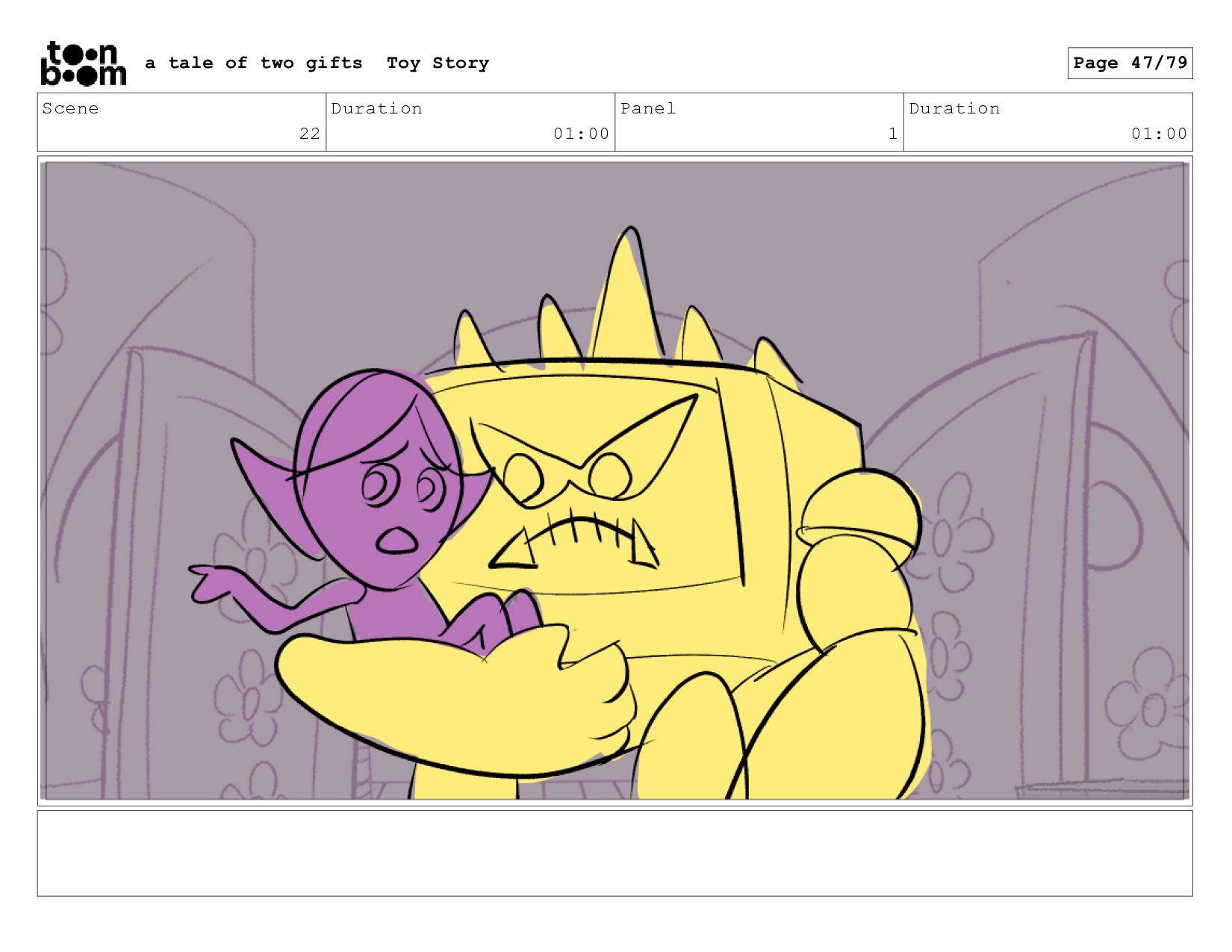Click the scene "Duration" label beside Scene
Screen dimensions: 1232x952
point(376,109)
